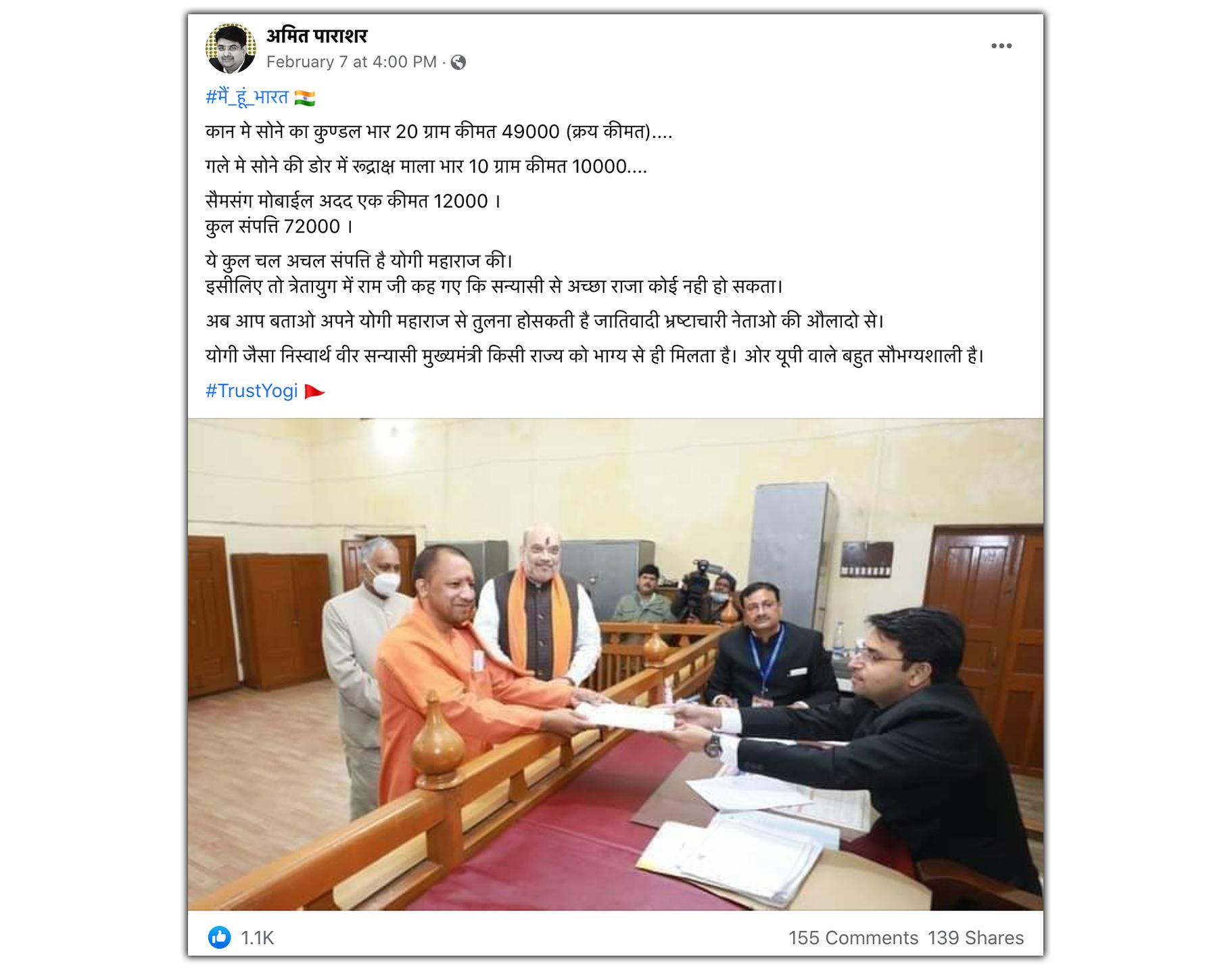Click the Indian flag emoji

(x=305, y=98)
